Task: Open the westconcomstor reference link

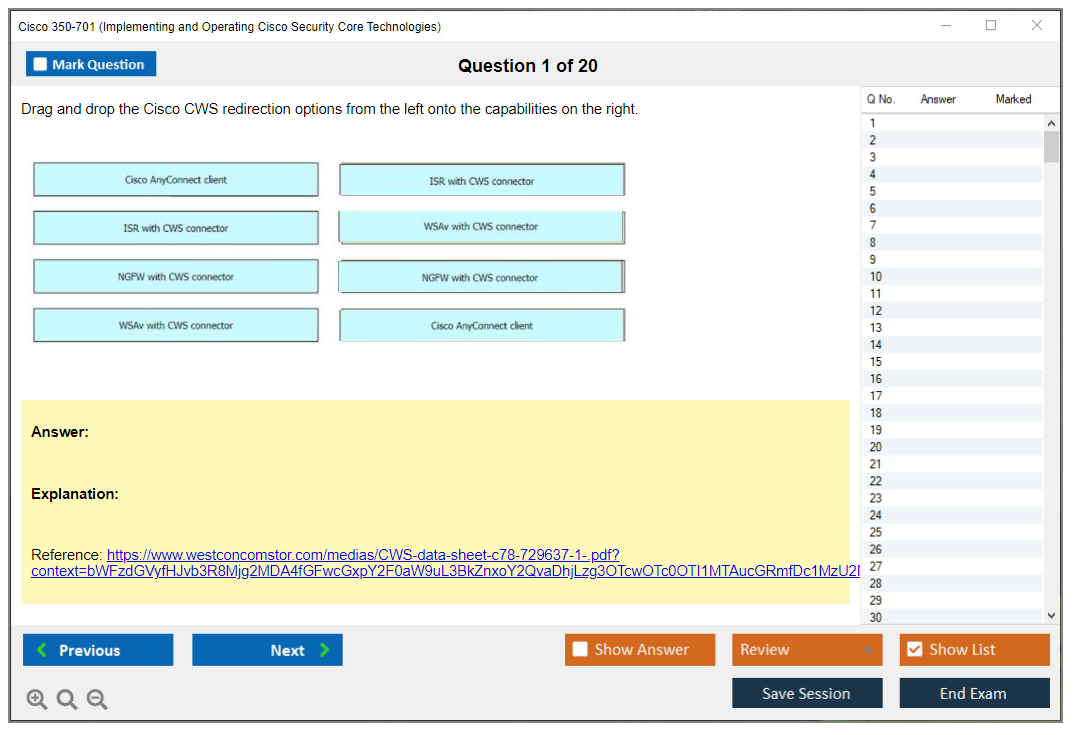Action: (x=363, y=555)
